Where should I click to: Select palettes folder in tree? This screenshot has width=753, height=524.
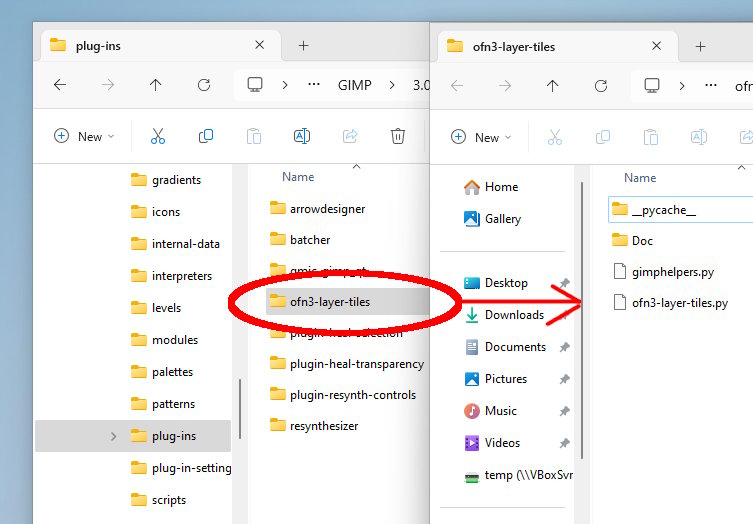click(162, 372)
